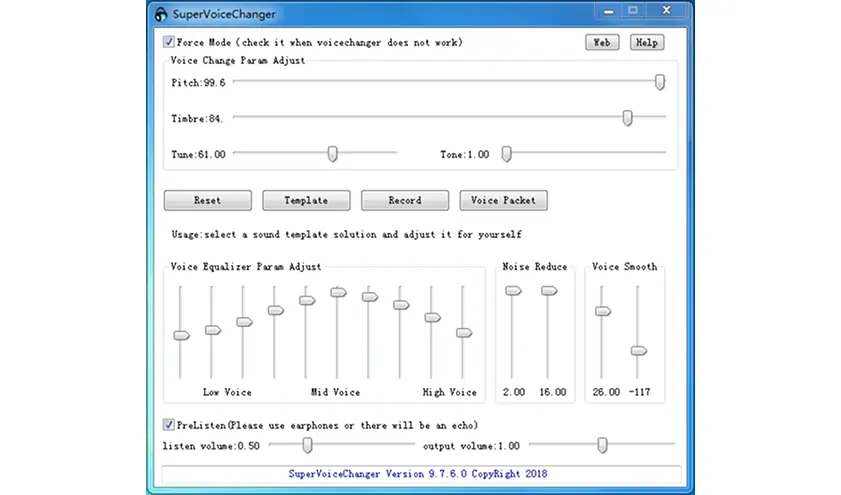Disable the PreListen checkbox
The image size is (841, 495).
point(168,425)
